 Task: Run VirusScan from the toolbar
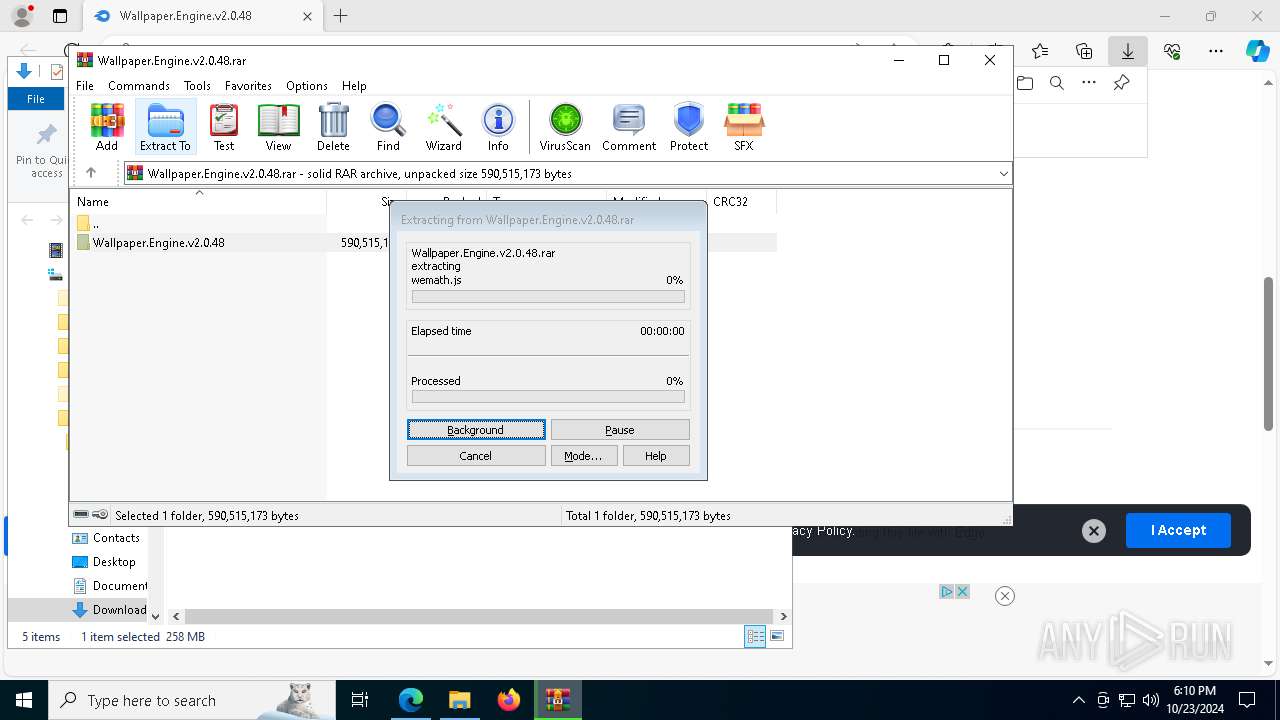[565, 126]
